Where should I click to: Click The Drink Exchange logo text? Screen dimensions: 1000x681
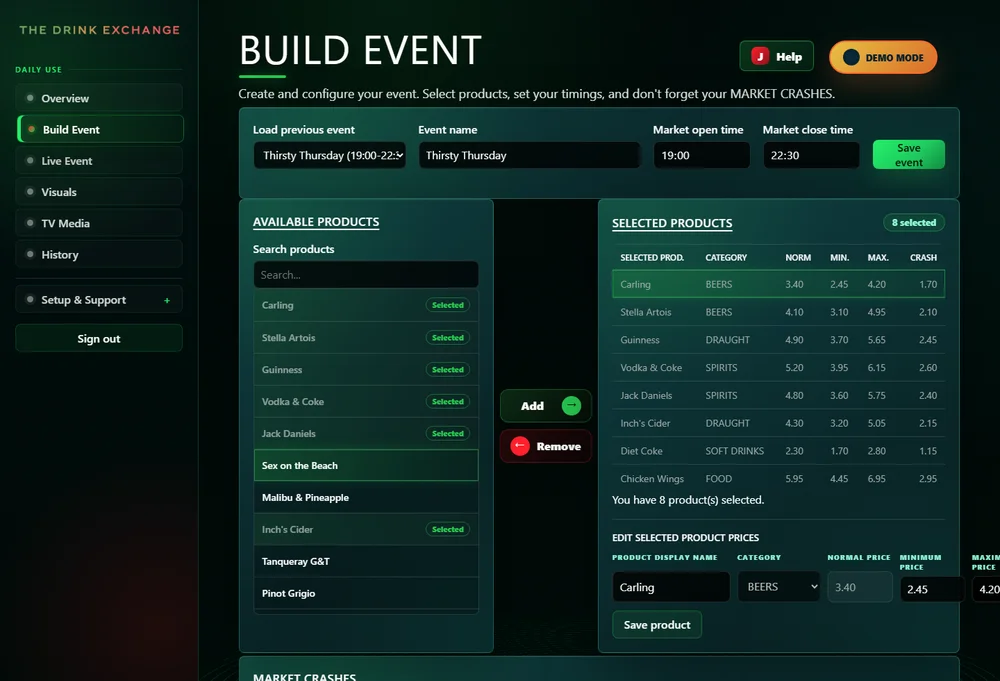click(99, 30)
